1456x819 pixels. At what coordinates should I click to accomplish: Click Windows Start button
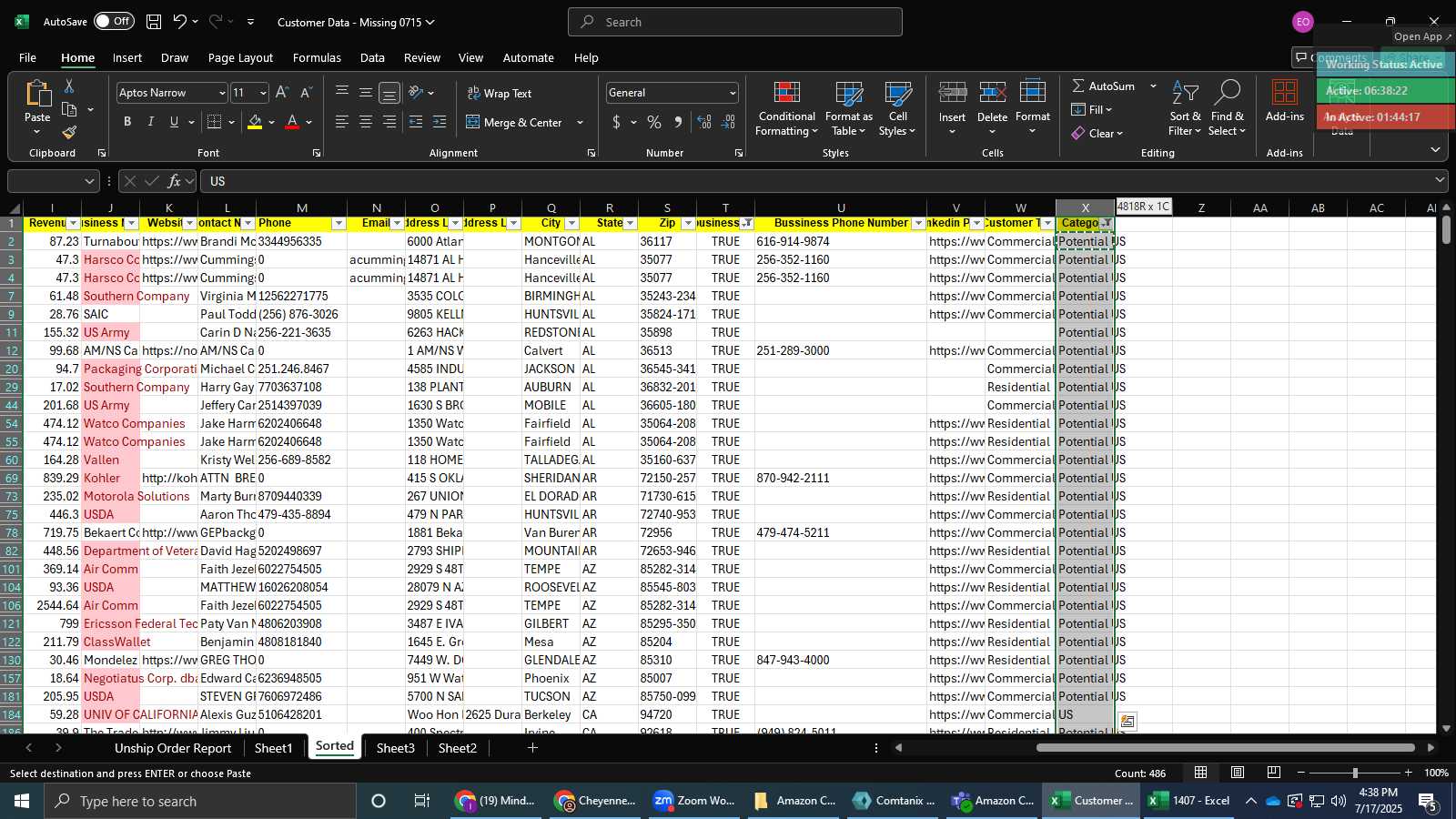pyautogui.click(x=22, y=801)
